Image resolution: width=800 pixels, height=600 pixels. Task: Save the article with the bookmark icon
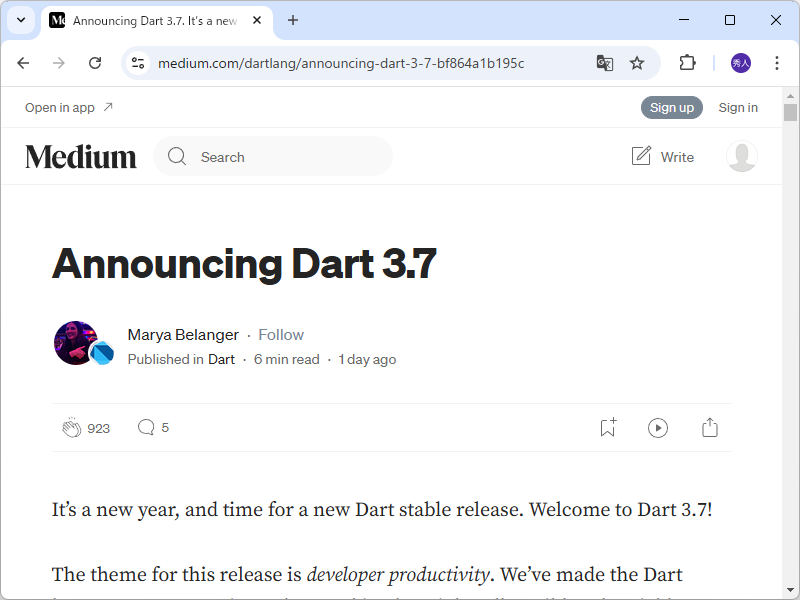pos(607,427)
